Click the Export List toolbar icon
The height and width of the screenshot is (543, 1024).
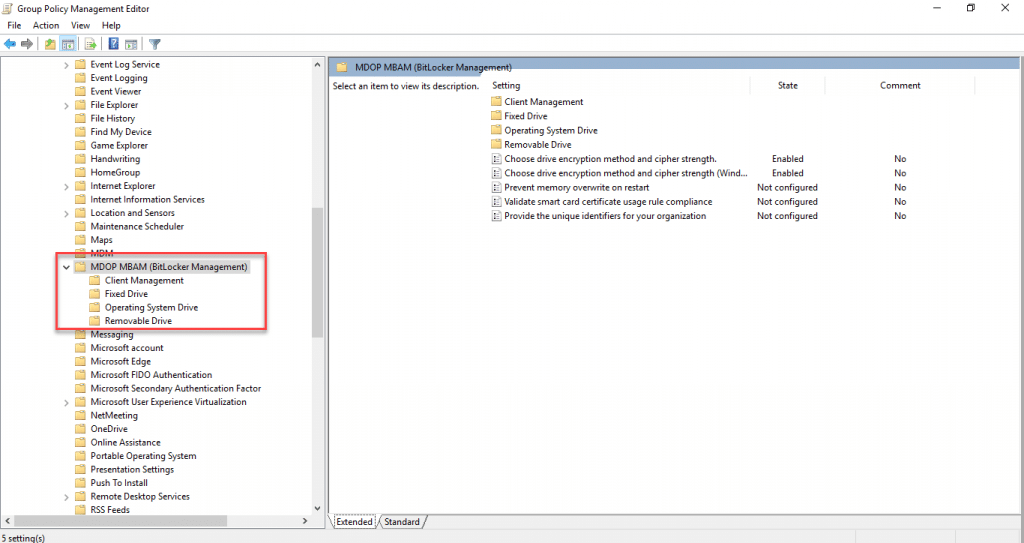(x=90, y=44)
